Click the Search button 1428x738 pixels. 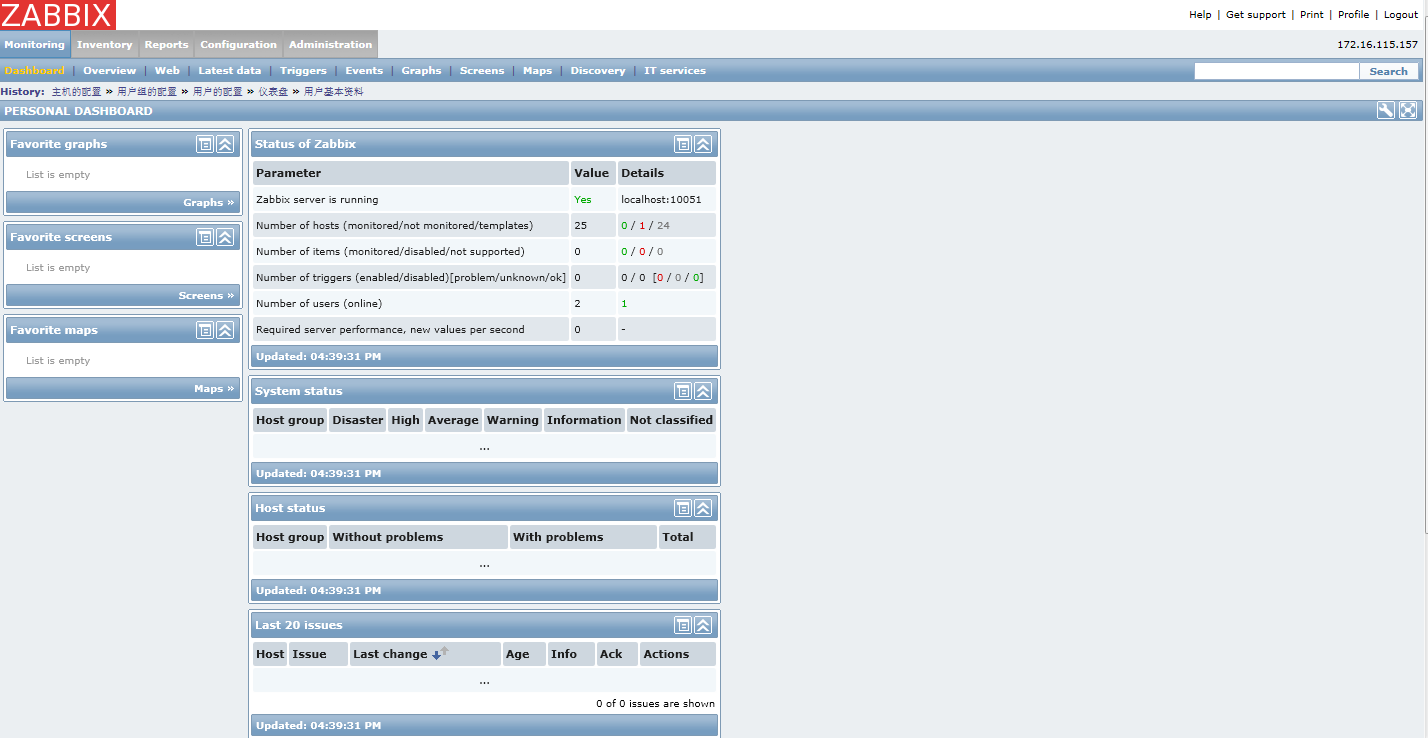pyautogui.click(x=1389, y=71)
